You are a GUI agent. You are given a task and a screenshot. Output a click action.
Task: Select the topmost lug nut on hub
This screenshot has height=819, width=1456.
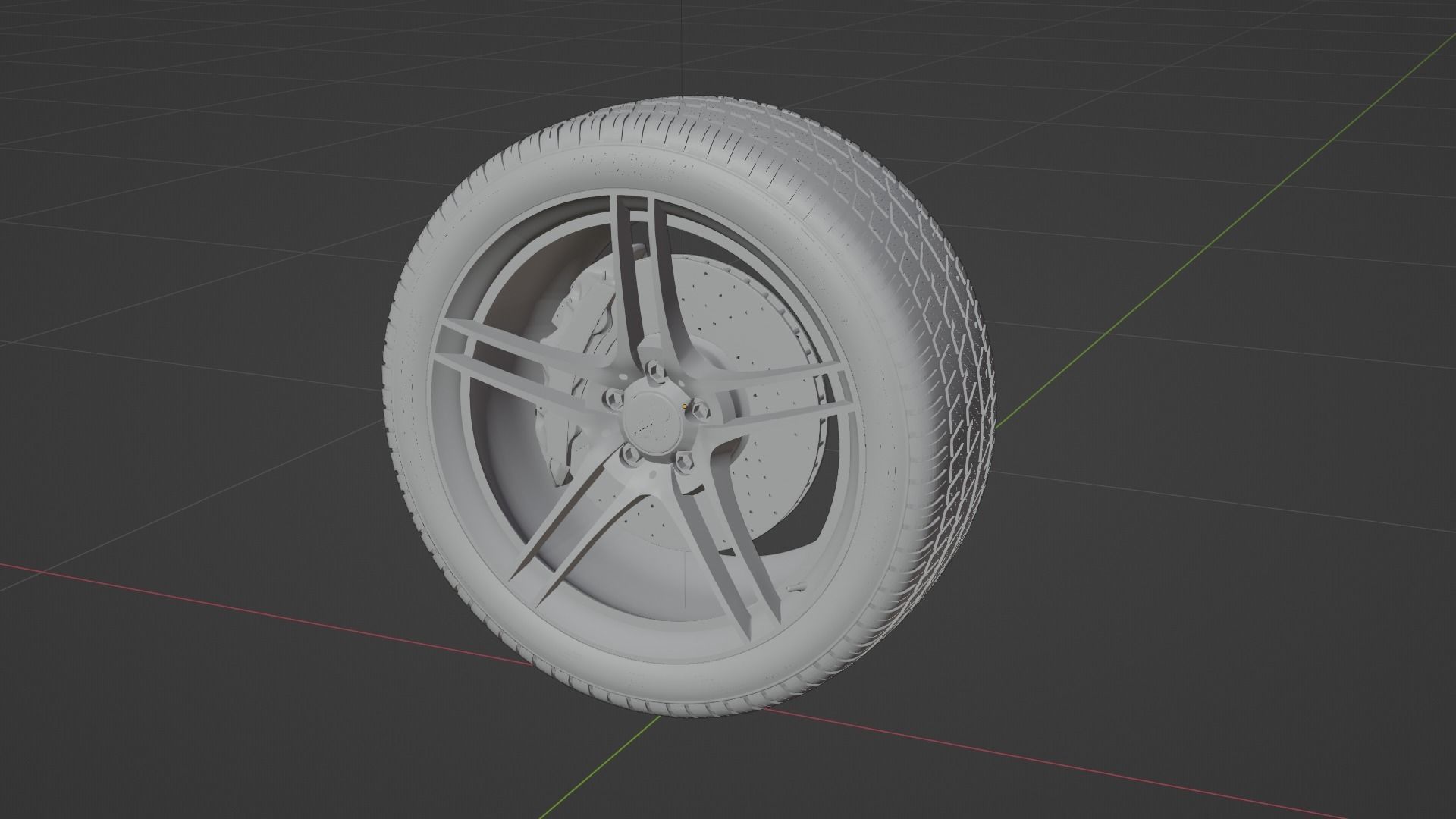[x=655, y=372]
